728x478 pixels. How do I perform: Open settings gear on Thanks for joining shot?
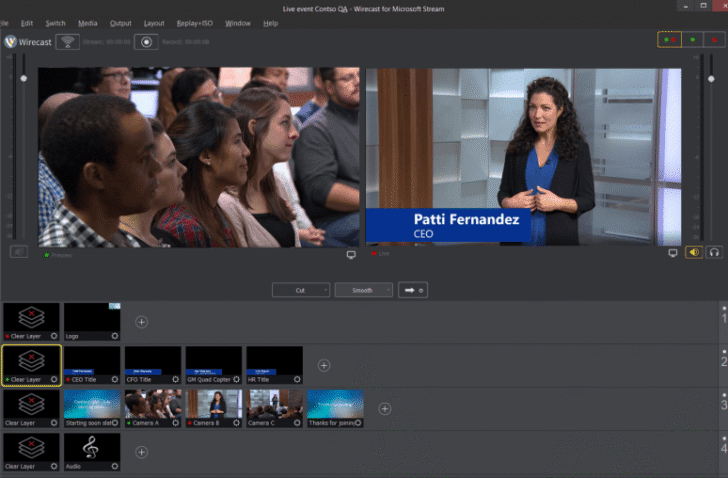click(358, 423)
